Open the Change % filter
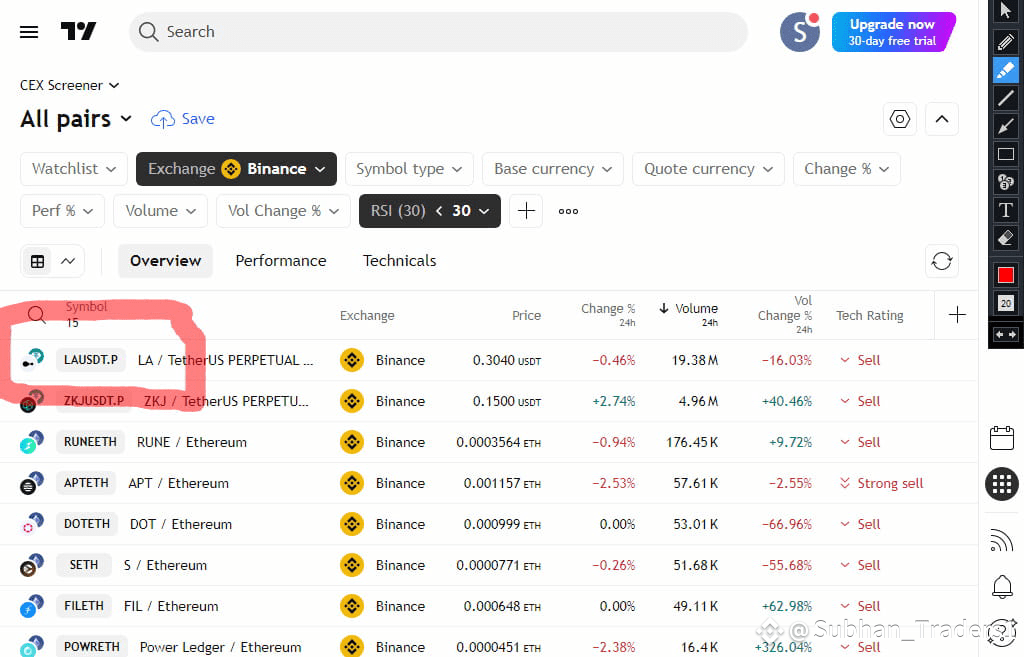 pos(846,168)
